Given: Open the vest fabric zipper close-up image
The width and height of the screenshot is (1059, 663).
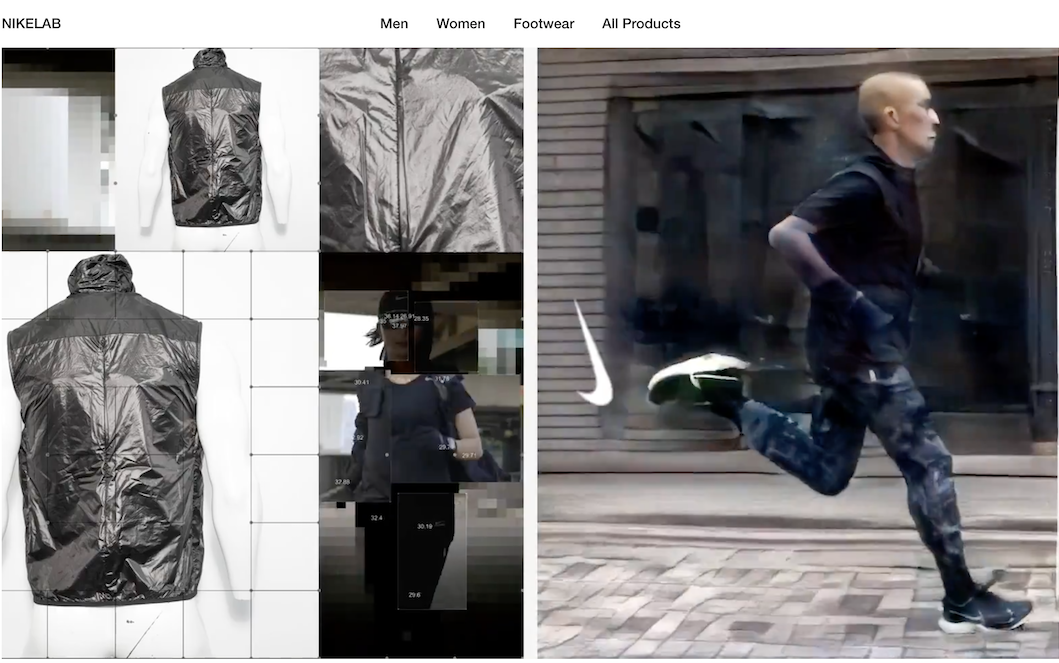Looking at the screenshot, I should click(421, 149).
